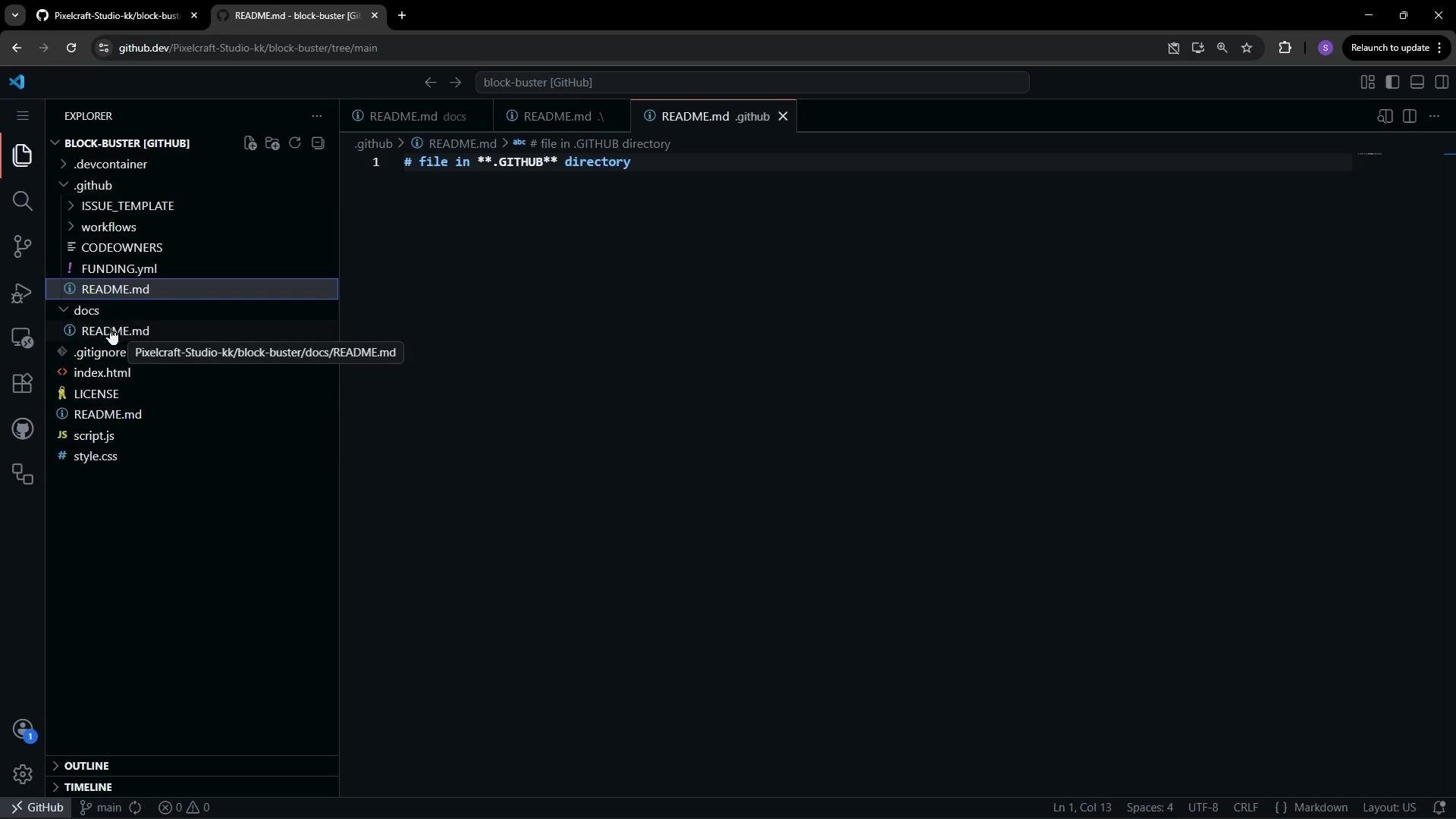Image resolution: width=1456 pixels, height=819 pixels.
Task: Change the UTF-8 file encoding
Action: click(1203, 808)
